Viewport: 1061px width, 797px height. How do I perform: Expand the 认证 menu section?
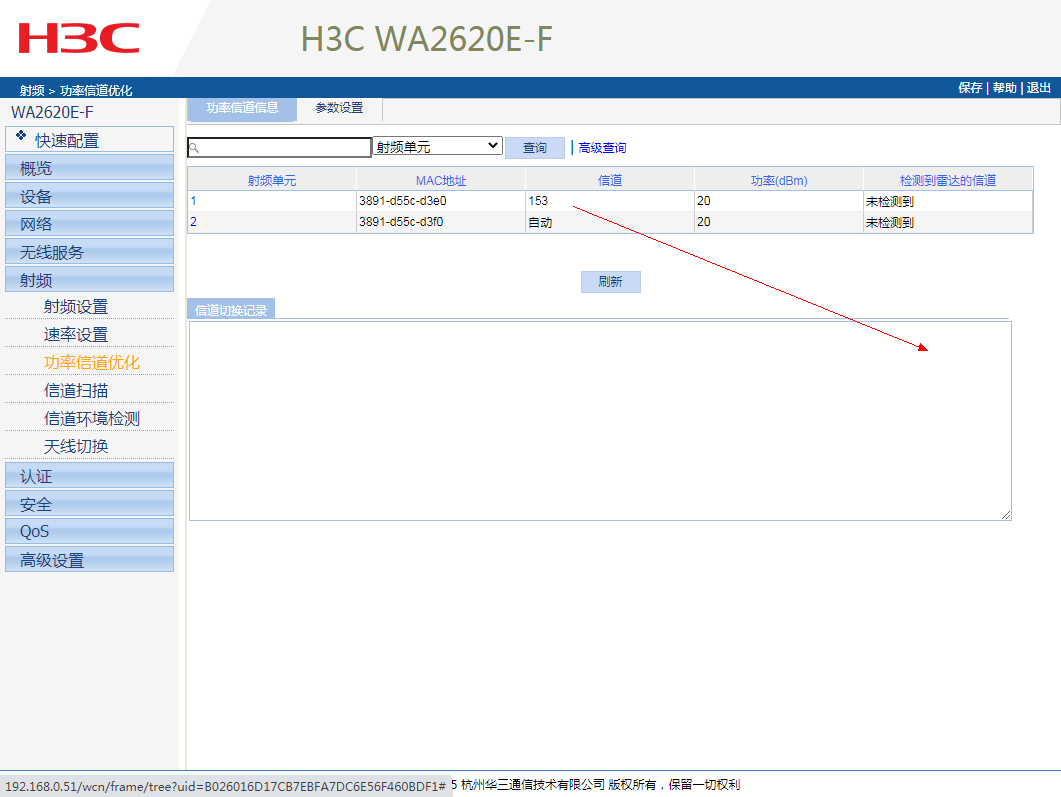[x=89, y=476]
